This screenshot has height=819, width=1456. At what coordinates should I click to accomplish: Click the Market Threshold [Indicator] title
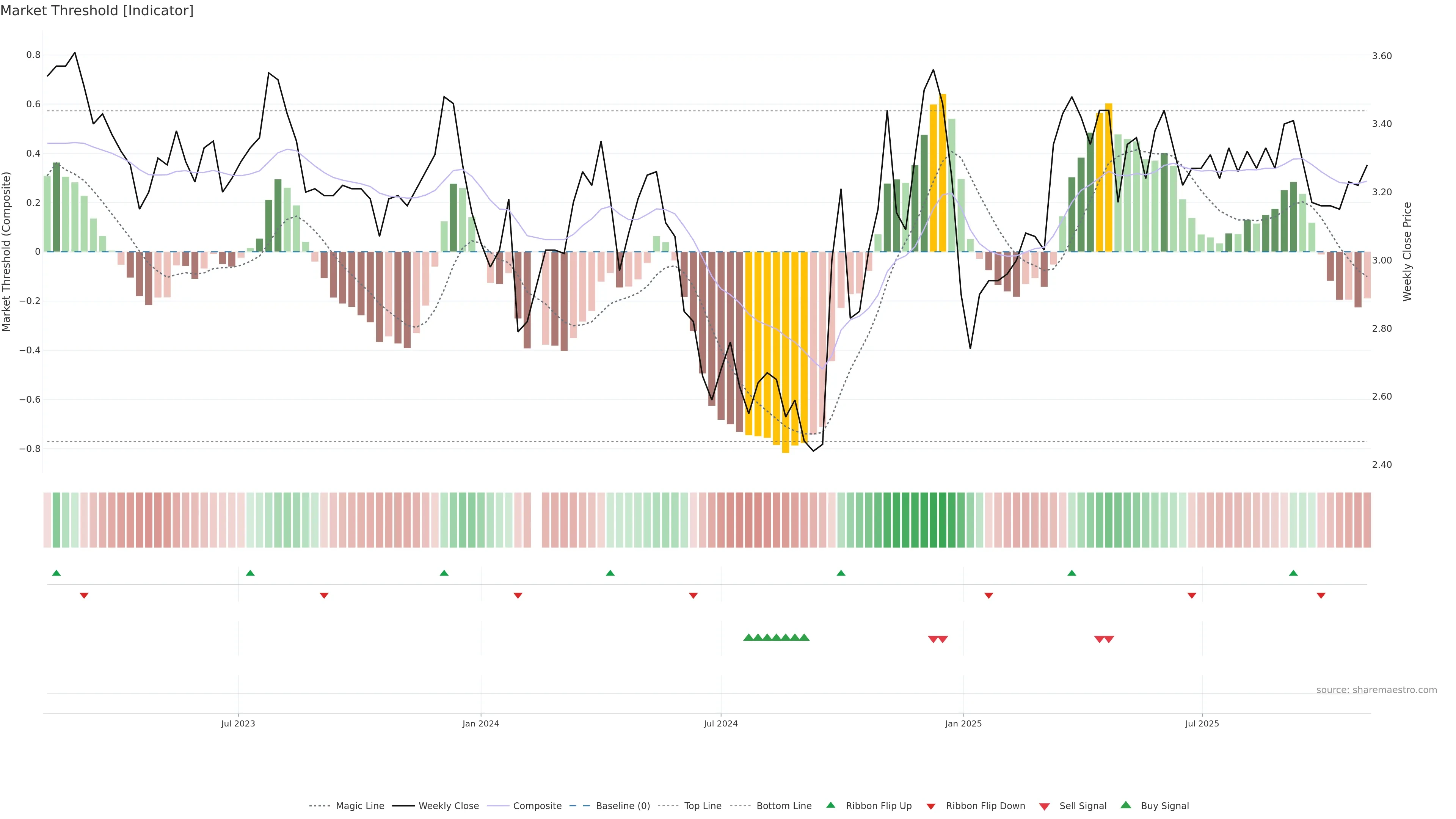[x=97, y=11]
